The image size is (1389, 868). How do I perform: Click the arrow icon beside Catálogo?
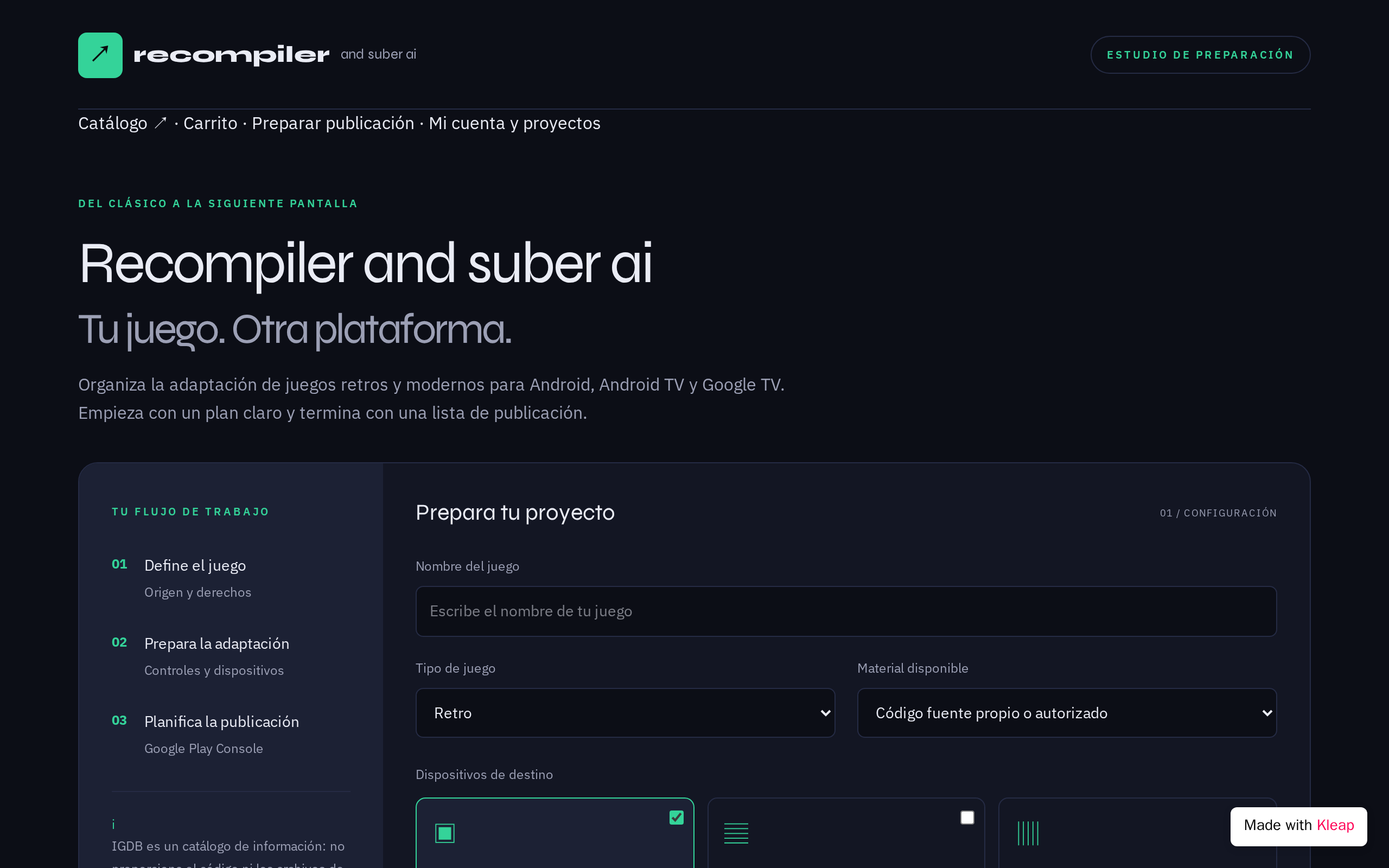161,124
